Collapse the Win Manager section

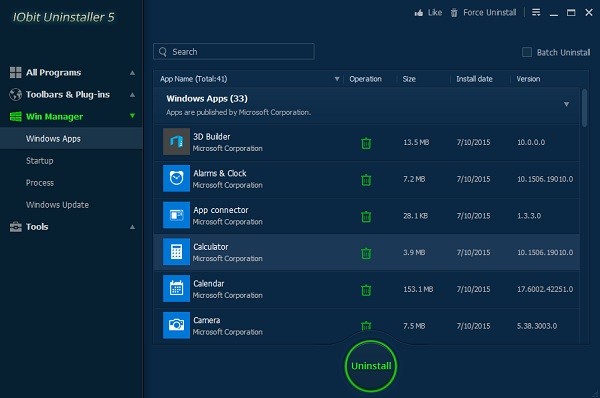132,116
